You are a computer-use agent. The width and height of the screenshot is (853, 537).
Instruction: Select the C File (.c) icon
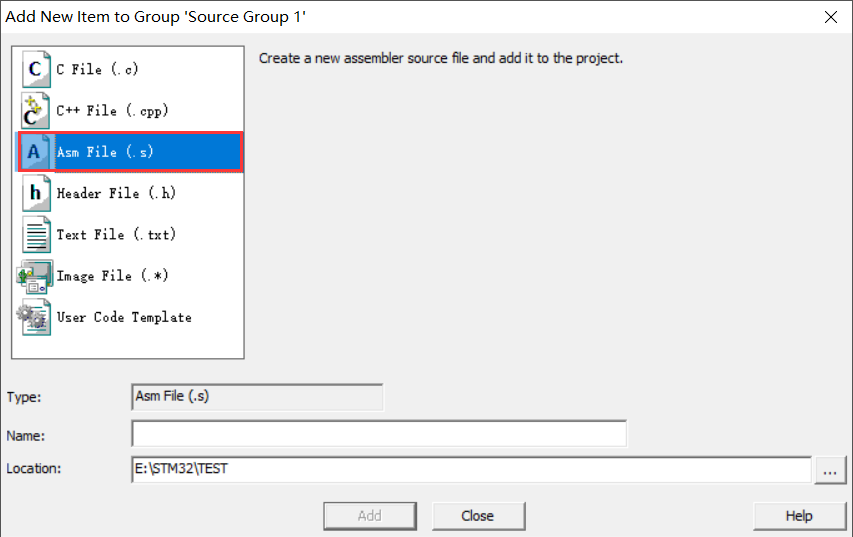click(36, 69)
